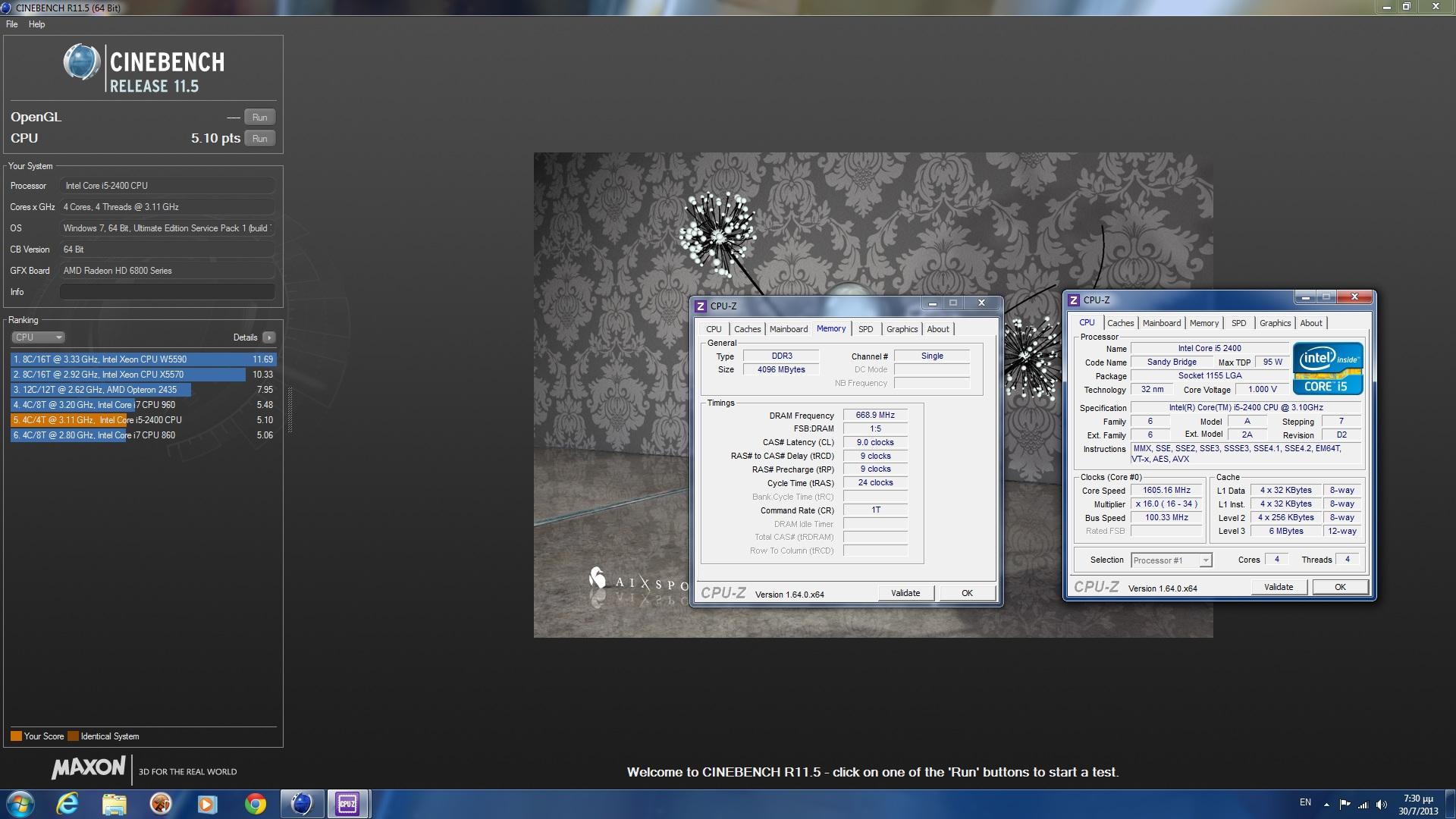
Task: Open the ranking CPU dropdown
Action: click(38, 337)
